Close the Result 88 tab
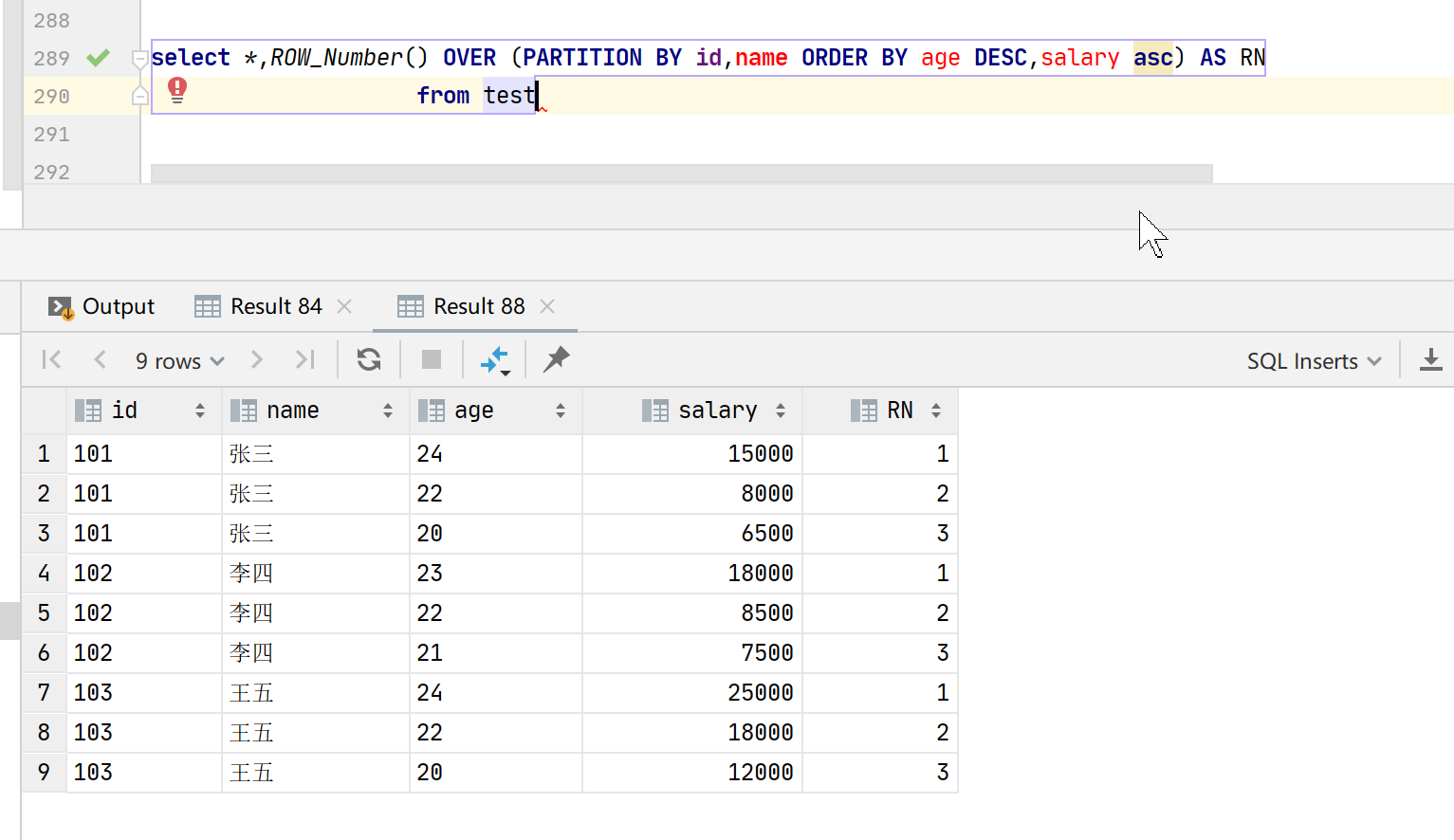 [547, 306]
